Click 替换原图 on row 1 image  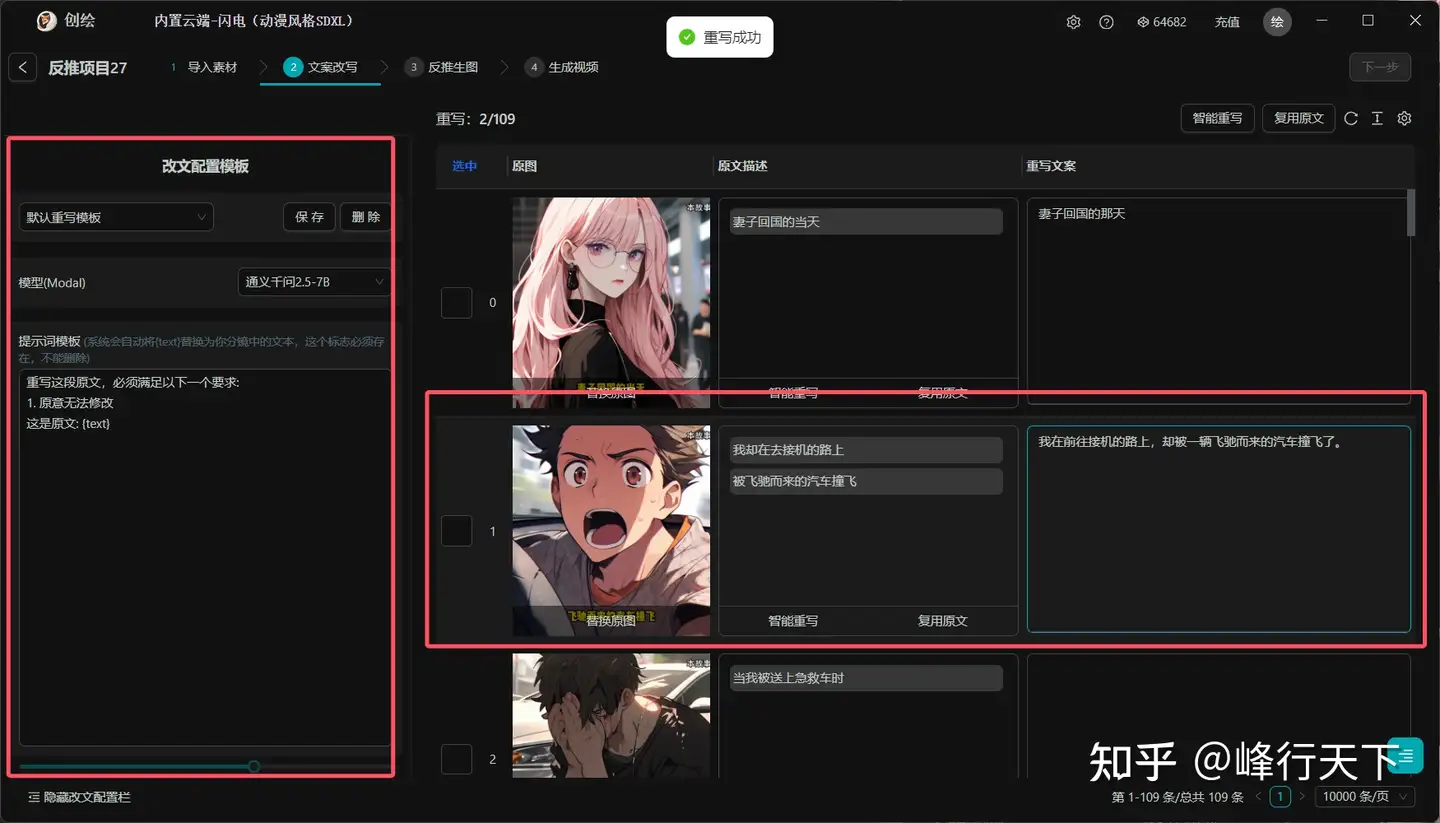pos(611,621)
